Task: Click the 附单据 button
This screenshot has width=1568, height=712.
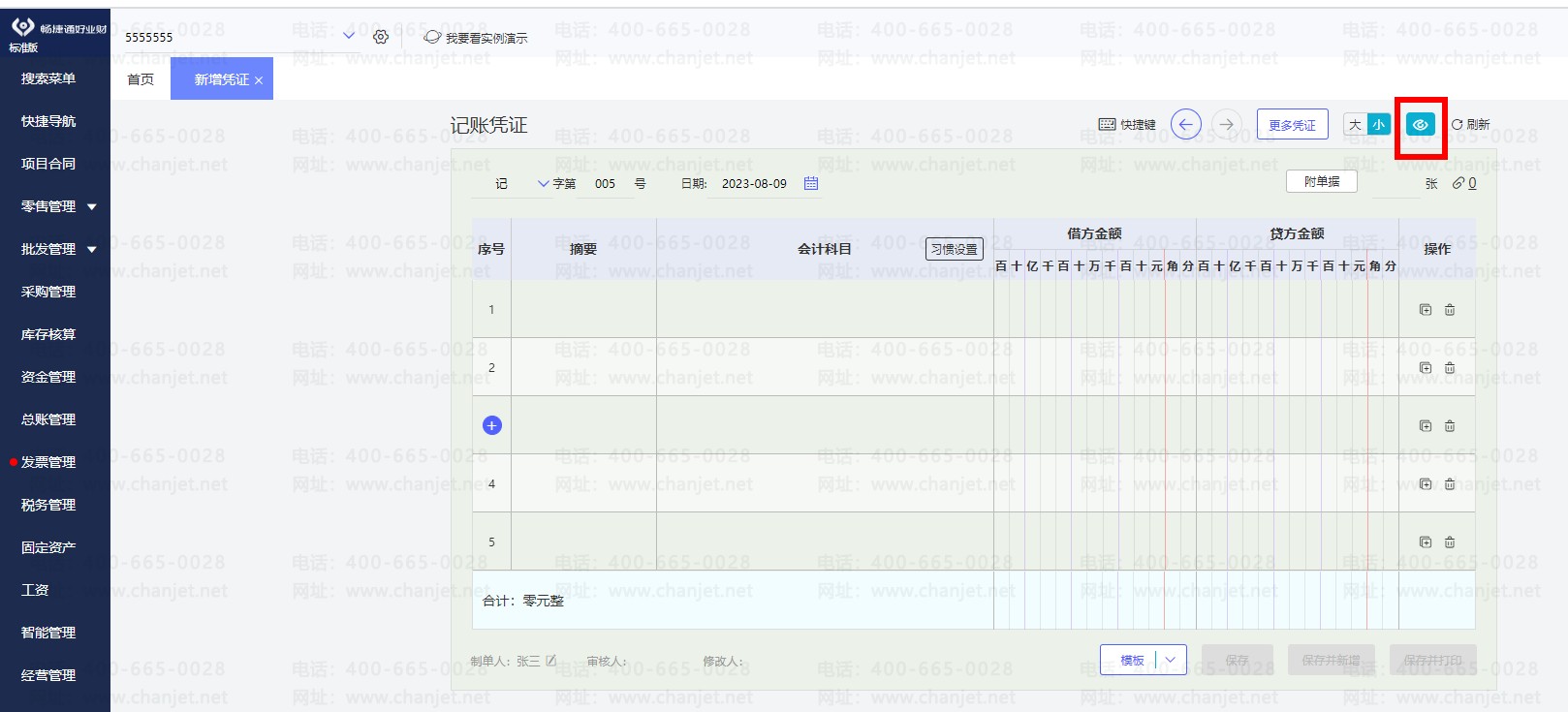Action: click(1321, 181)
